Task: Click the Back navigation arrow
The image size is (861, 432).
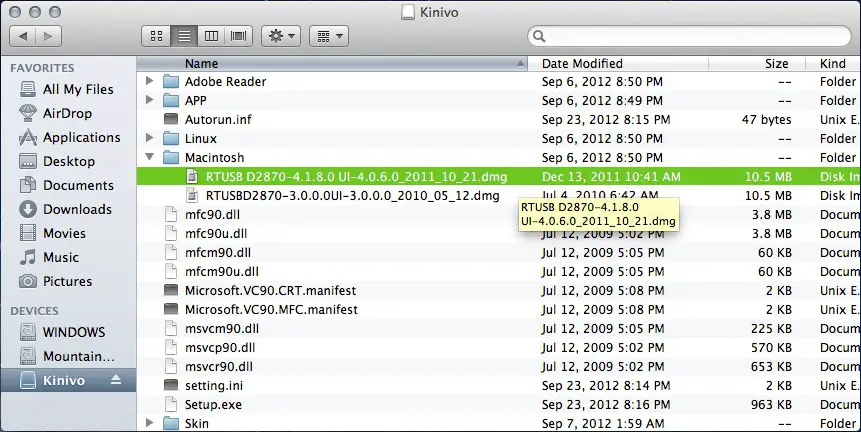Action: [23, 36]
